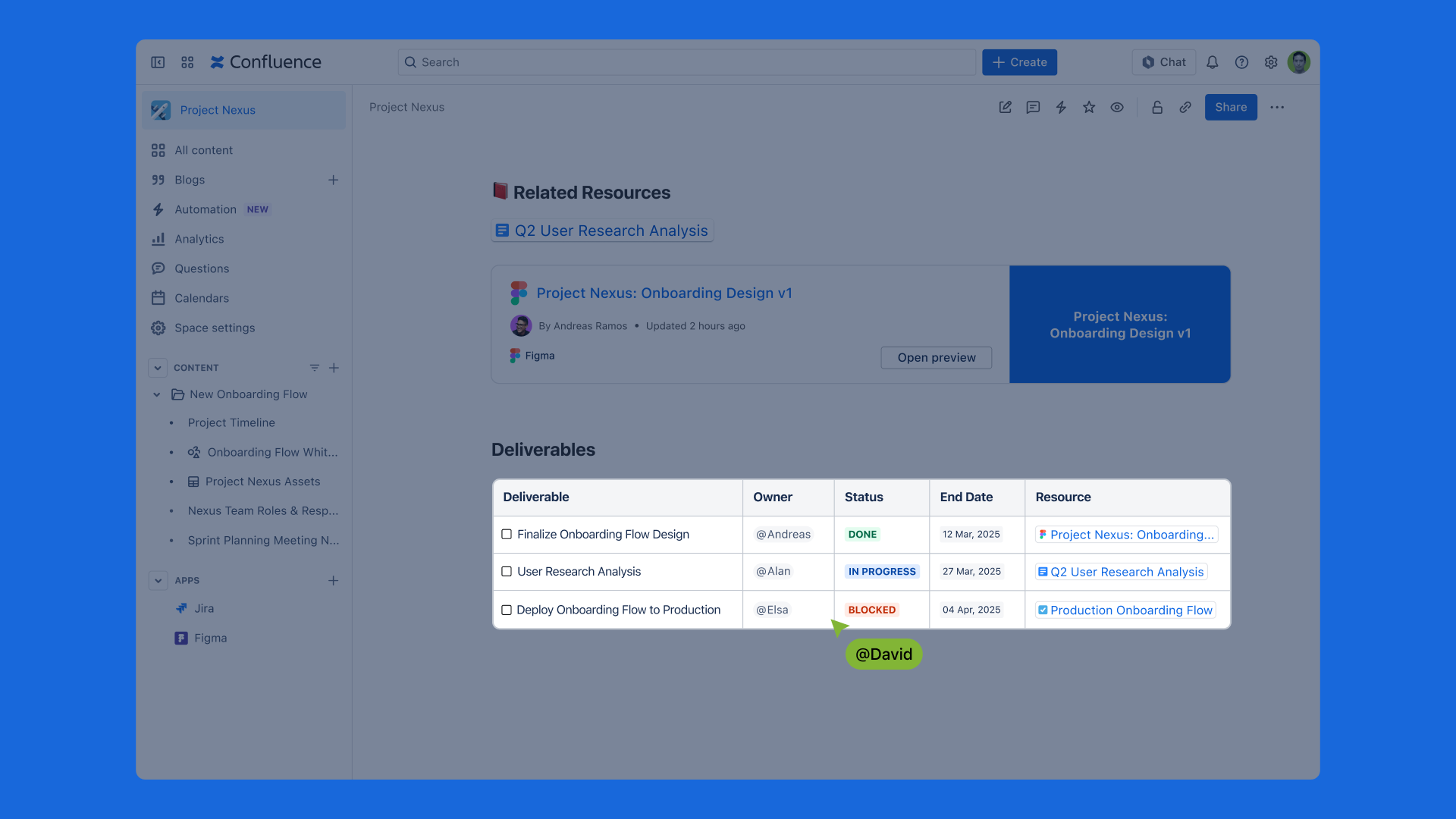Viewport: 1456px width, 819px height.
Task: Open the app switcher grid icon
Action: tap(187, 62)
